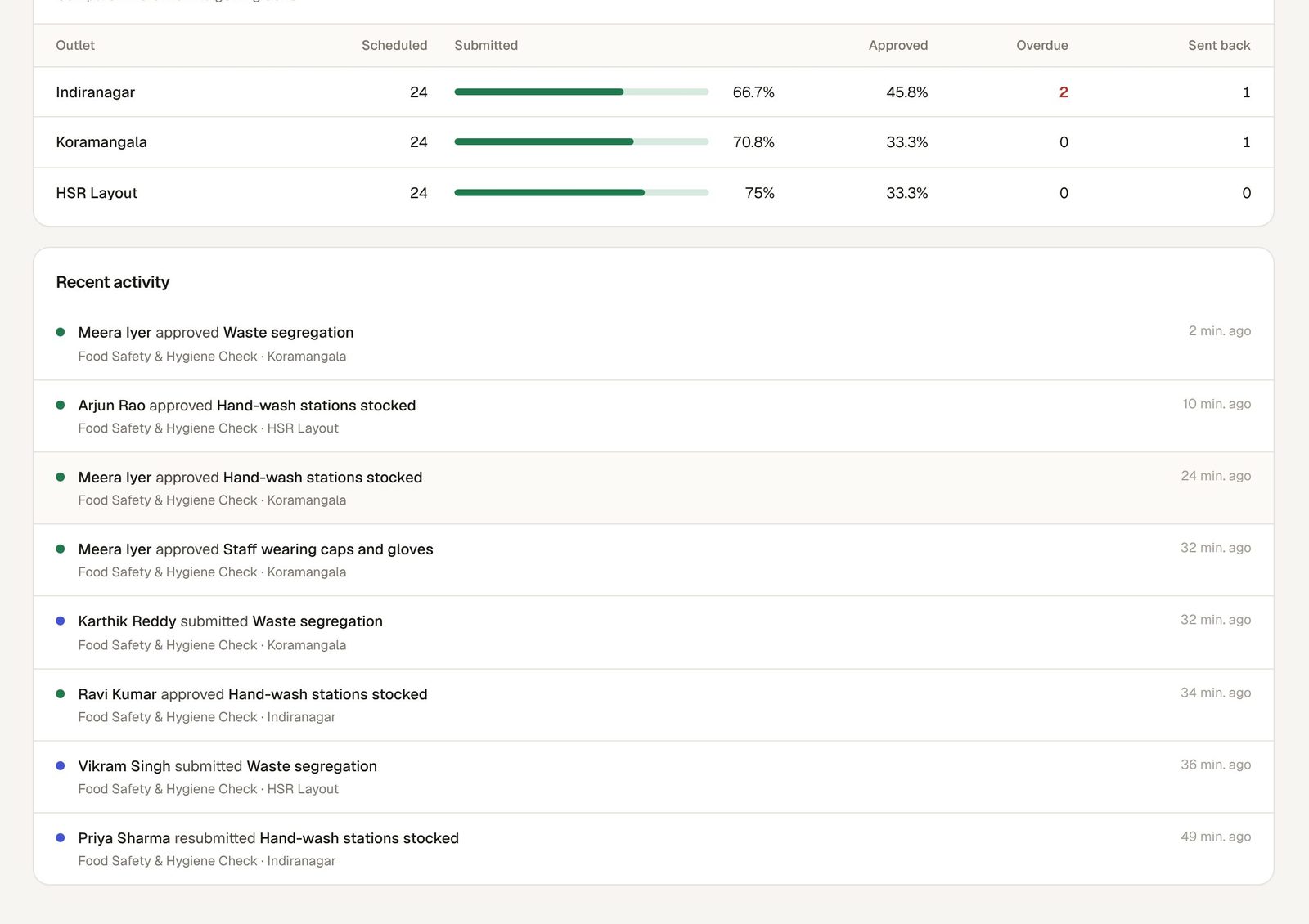
Task: Click Indiranagar's submitted progress bar
Action: point(582,92)
